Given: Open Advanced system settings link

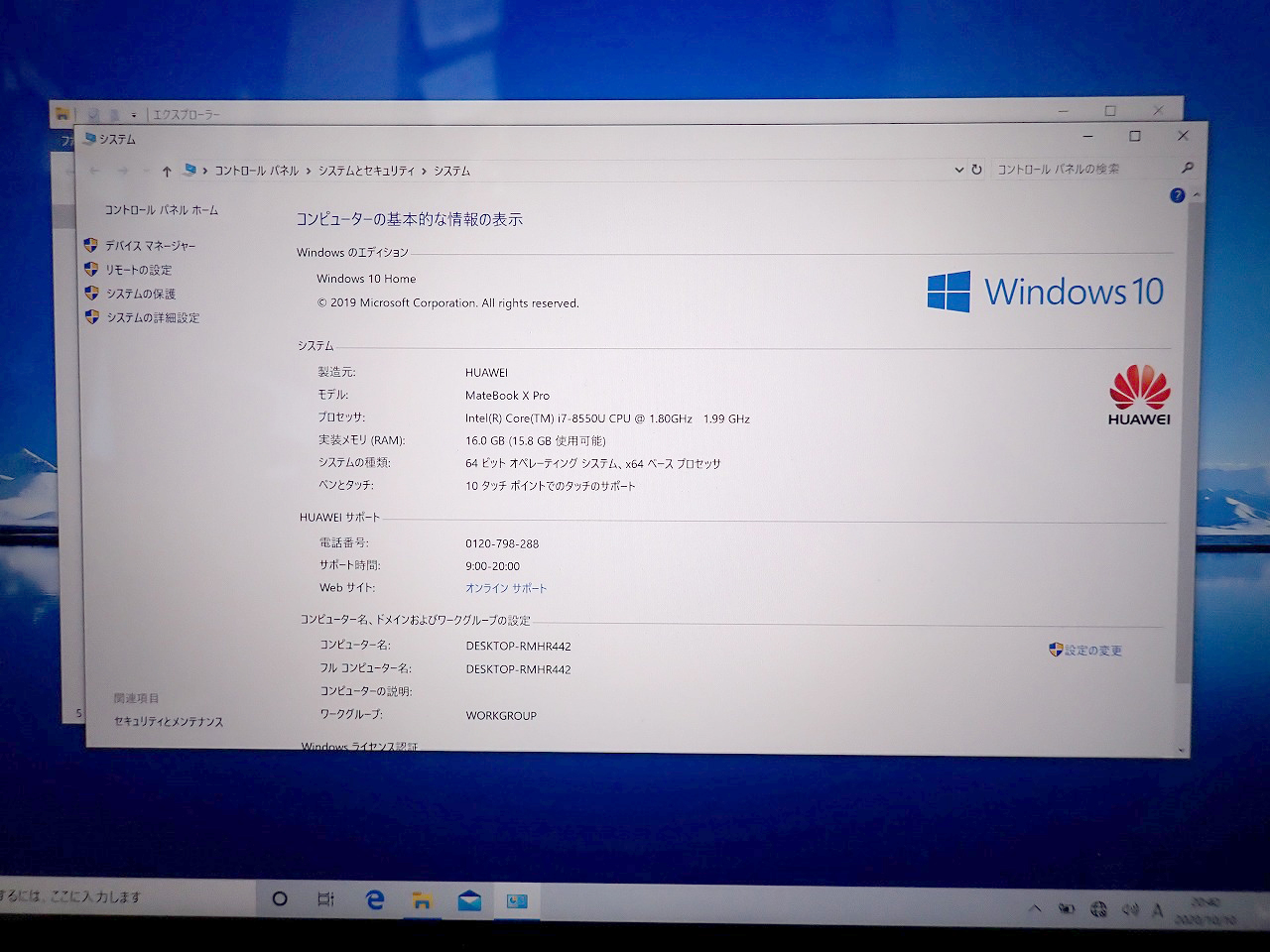Looking at the screenshot, I should [x=153, y=317].
